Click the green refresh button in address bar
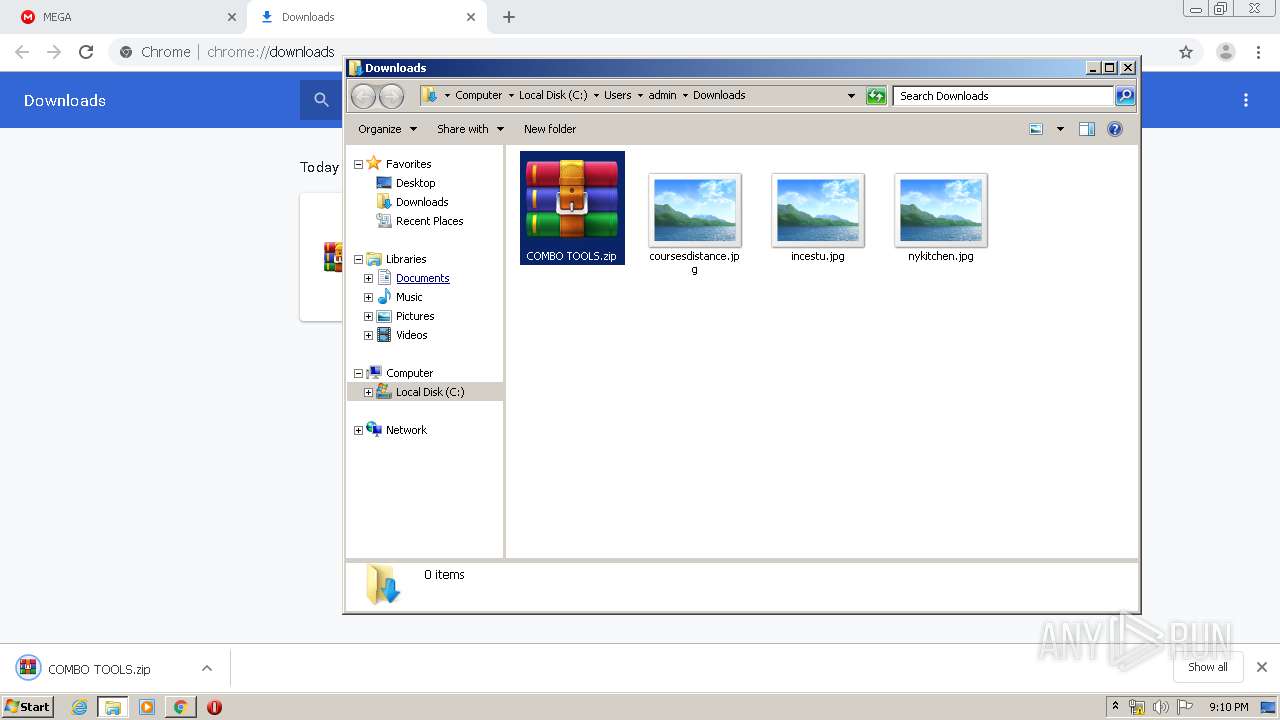1280x720 pixels. [x=876, y=96]
